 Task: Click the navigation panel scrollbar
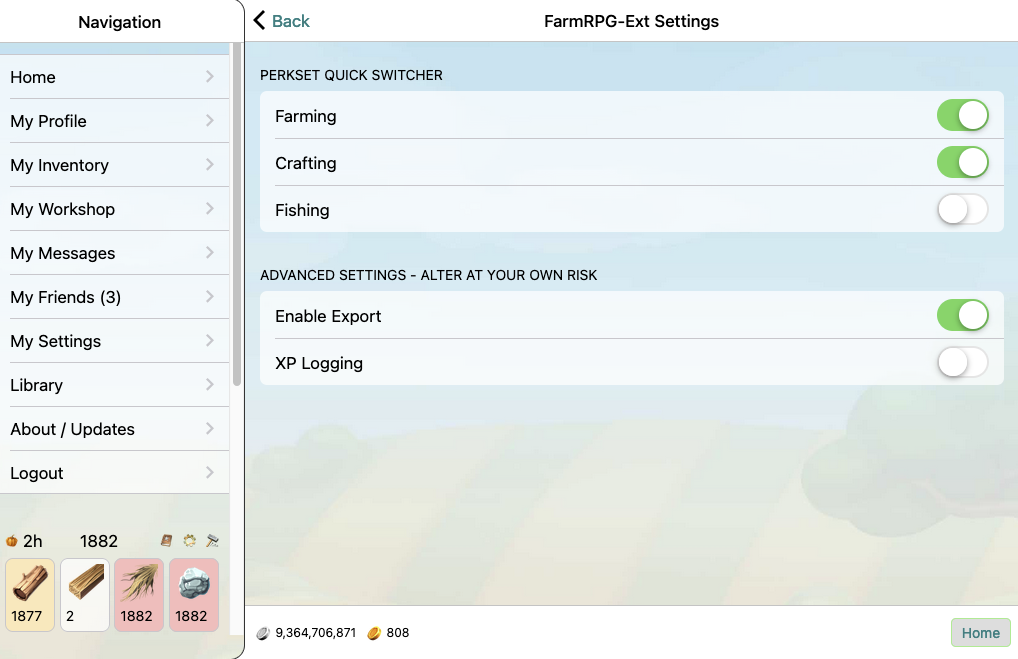(x=237, y=214)
